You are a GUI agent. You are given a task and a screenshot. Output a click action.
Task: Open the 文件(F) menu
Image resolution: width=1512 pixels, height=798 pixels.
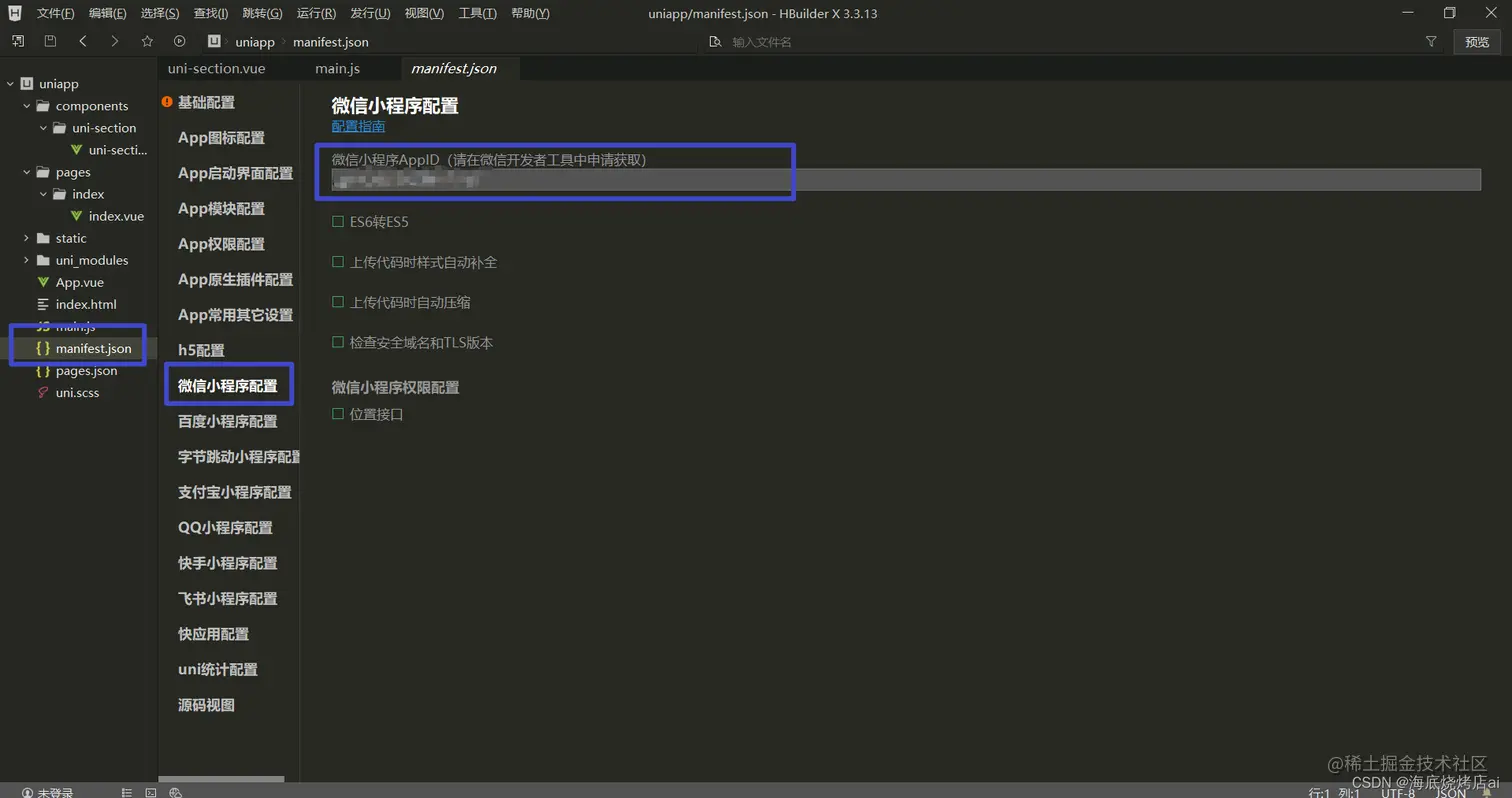coord(55,13)
